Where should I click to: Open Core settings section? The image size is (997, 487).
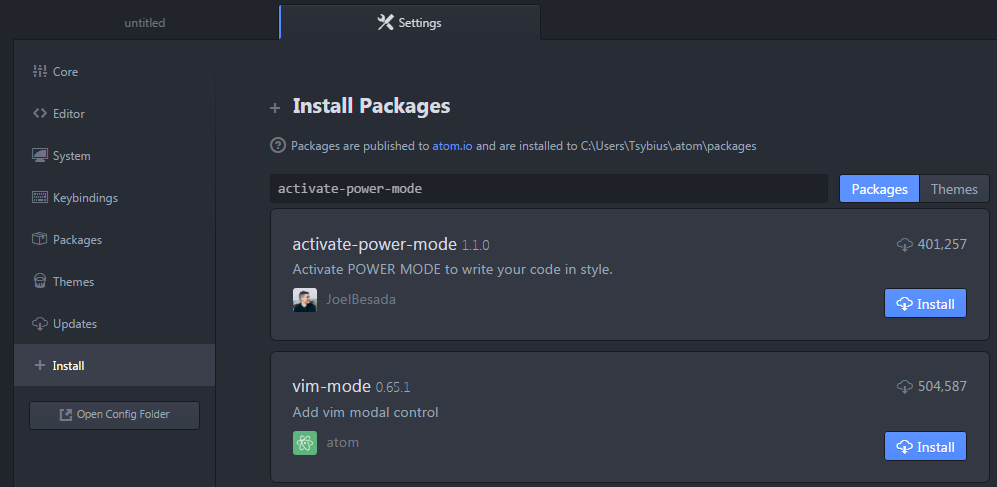pyautogui.click(x=114, y=72)
